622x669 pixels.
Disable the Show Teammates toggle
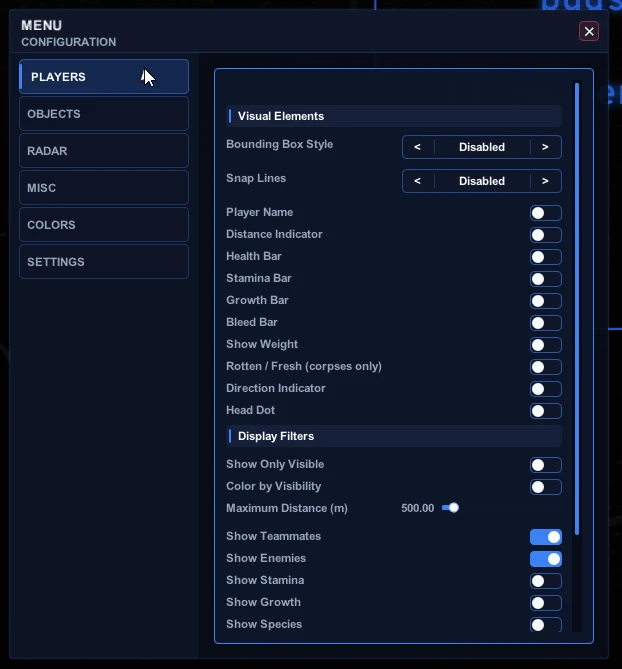[546, 537]
